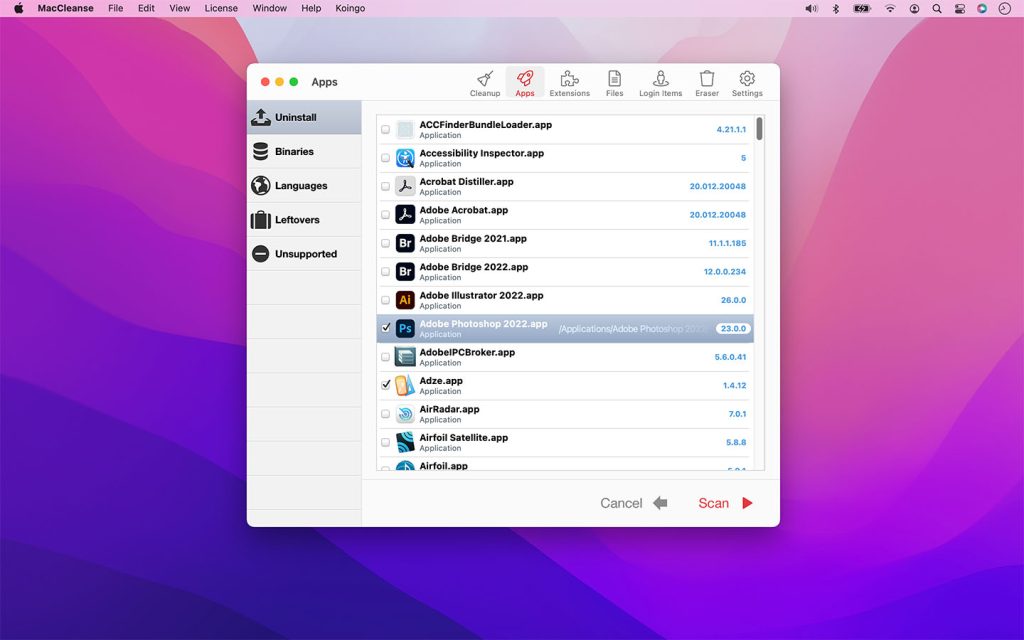Select the Eraser tool icon
The image size is (1024, 640).
coord(706,83)
